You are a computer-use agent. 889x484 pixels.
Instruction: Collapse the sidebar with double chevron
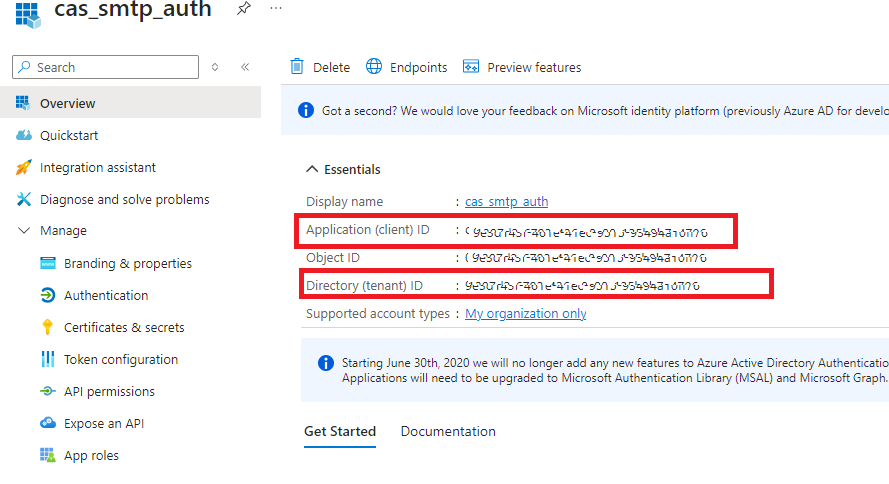245,67
